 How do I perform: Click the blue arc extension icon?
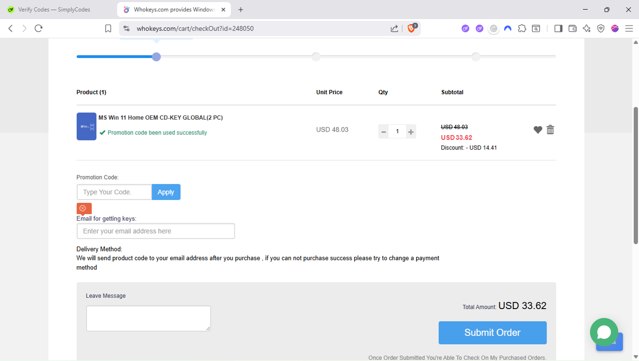(507, 28)
